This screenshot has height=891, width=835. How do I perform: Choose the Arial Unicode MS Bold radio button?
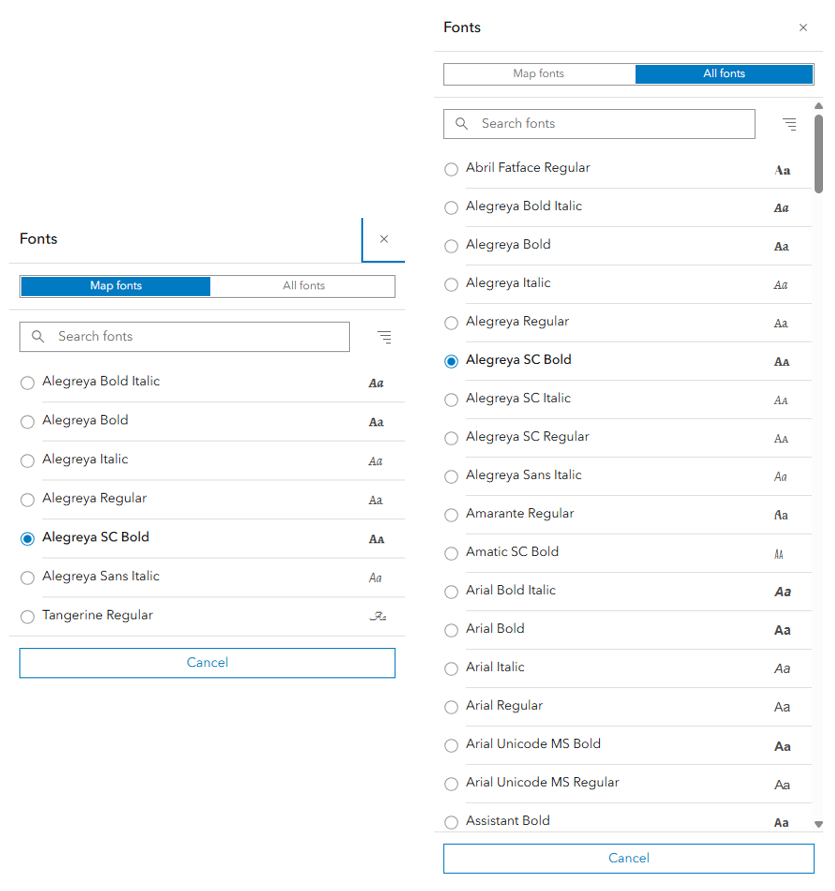[x=451, y=746]
